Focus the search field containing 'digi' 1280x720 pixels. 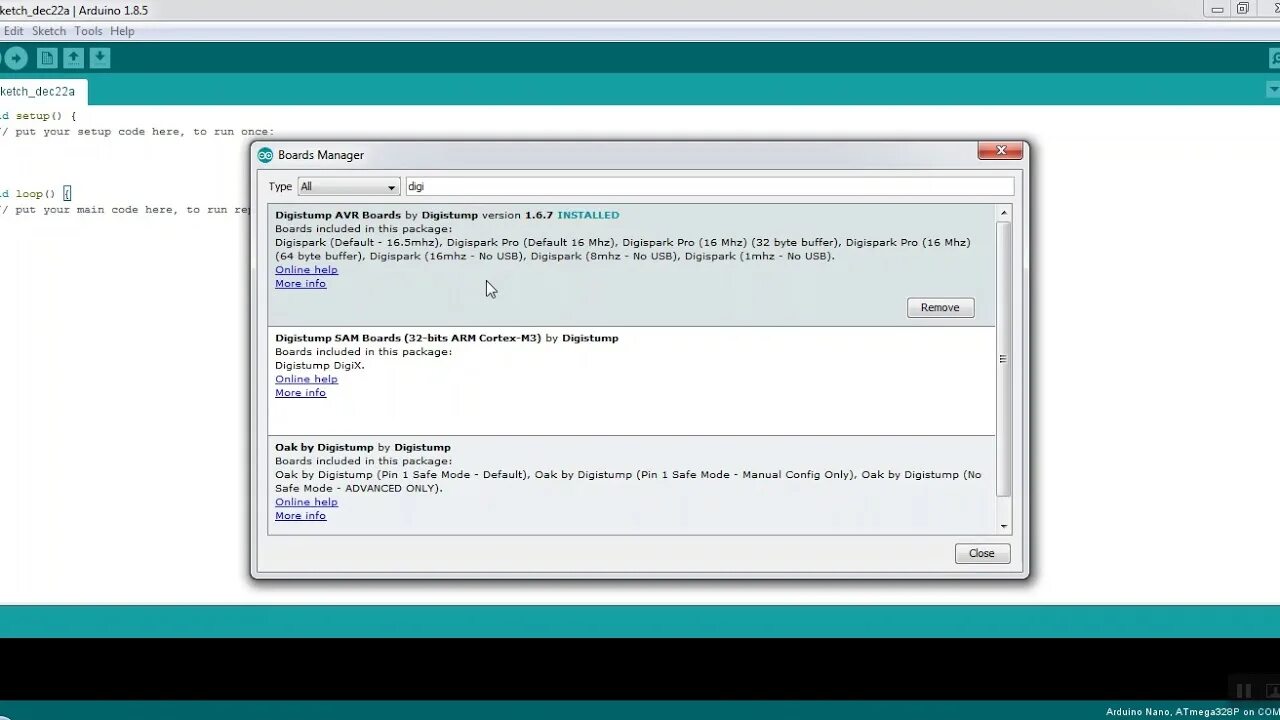[x=709, y=187]
